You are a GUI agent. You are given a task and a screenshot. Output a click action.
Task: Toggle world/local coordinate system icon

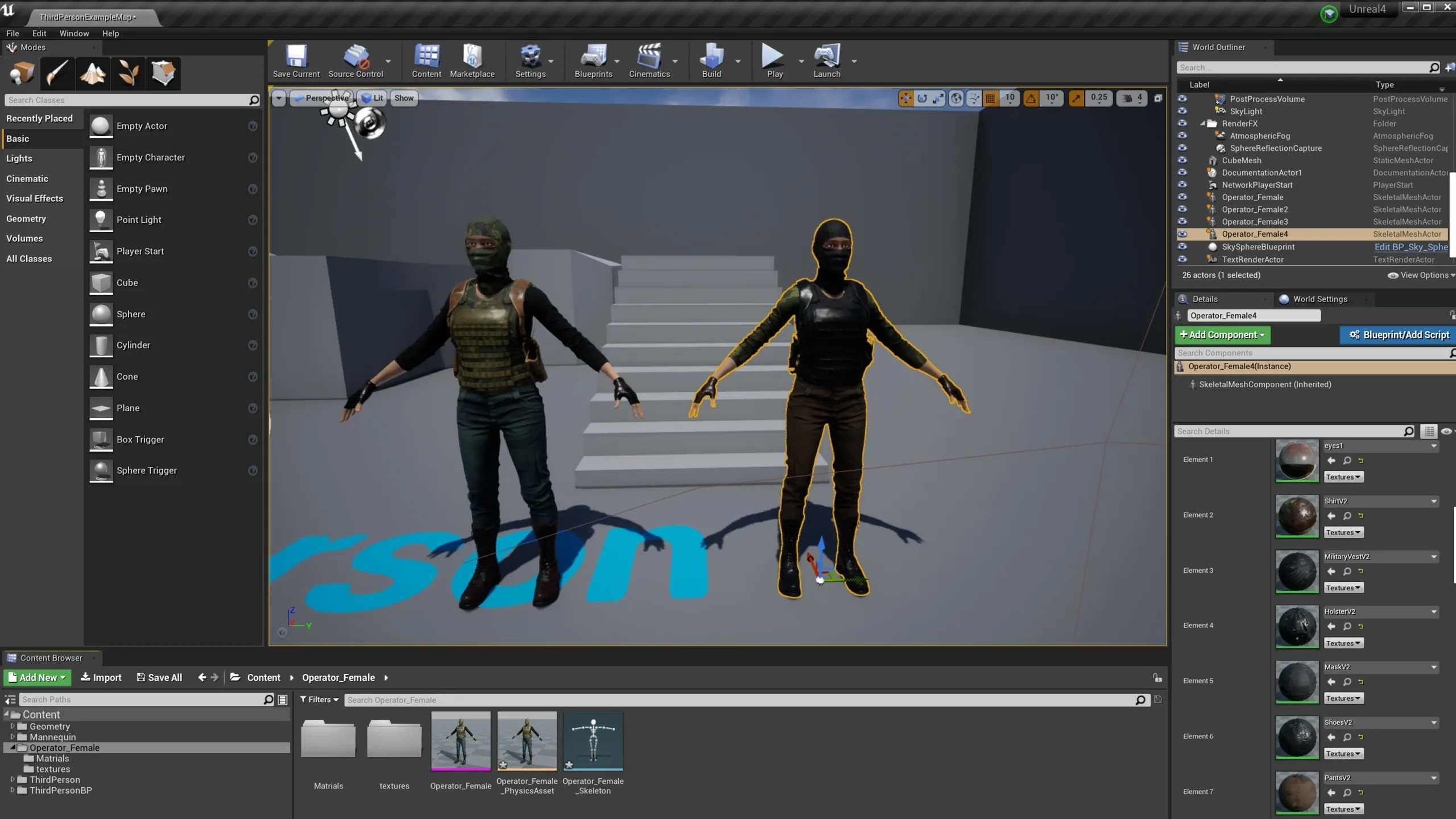coord(957,98)
